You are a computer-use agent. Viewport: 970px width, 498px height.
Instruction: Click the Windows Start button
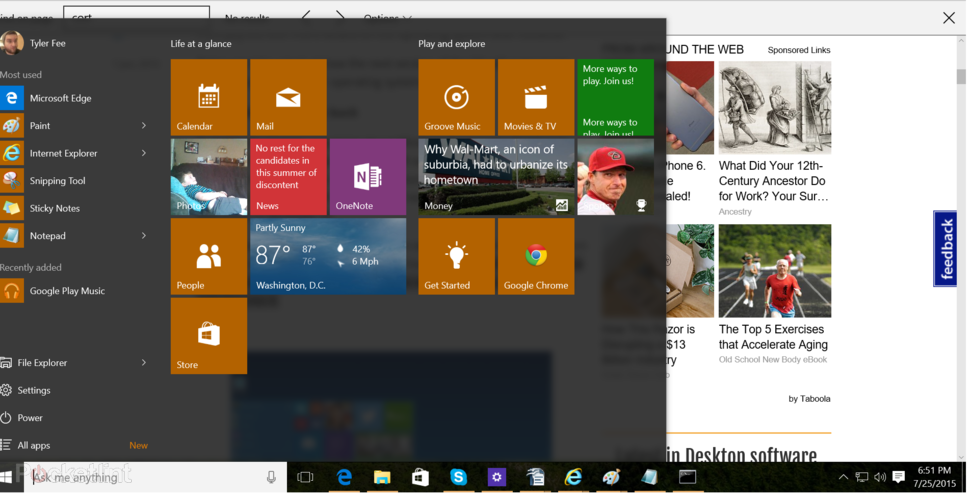point(7,477)
